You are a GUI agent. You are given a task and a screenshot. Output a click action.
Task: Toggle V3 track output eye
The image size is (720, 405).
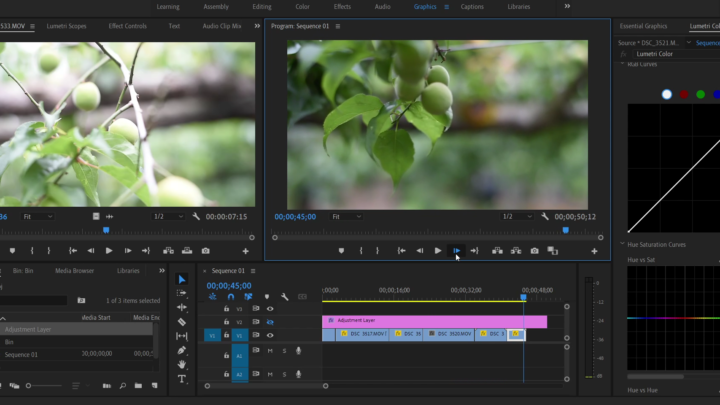(x=270, y=309)
